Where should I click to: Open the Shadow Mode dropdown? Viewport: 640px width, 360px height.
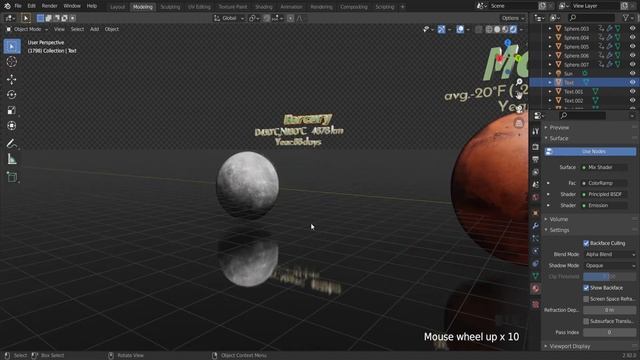(609, 265)
